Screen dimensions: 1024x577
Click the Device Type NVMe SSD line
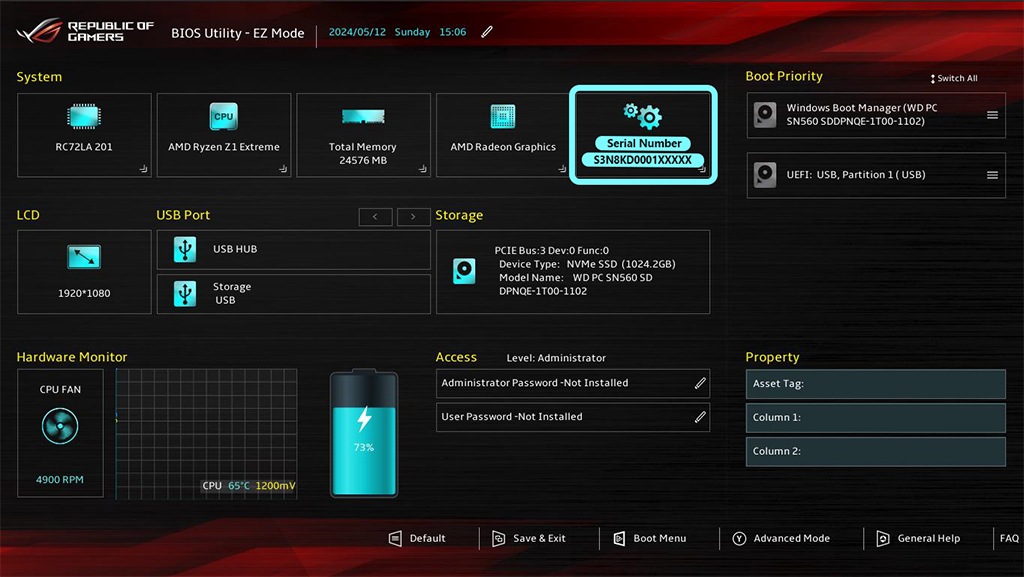pos(587,264)
